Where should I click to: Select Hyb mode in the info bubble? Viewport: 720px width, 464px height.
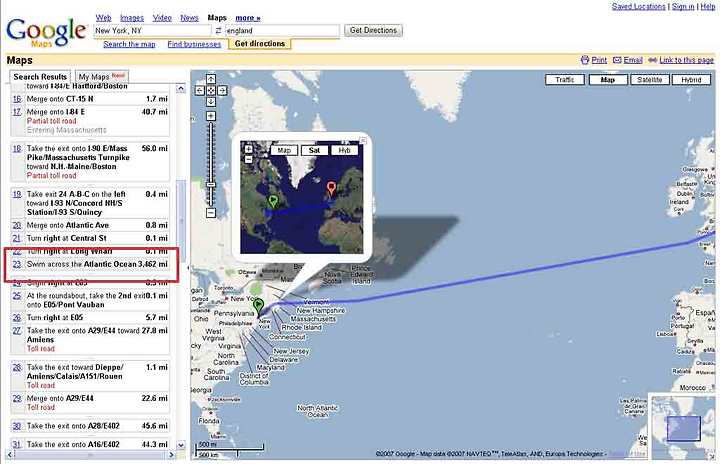coord(344,150)
